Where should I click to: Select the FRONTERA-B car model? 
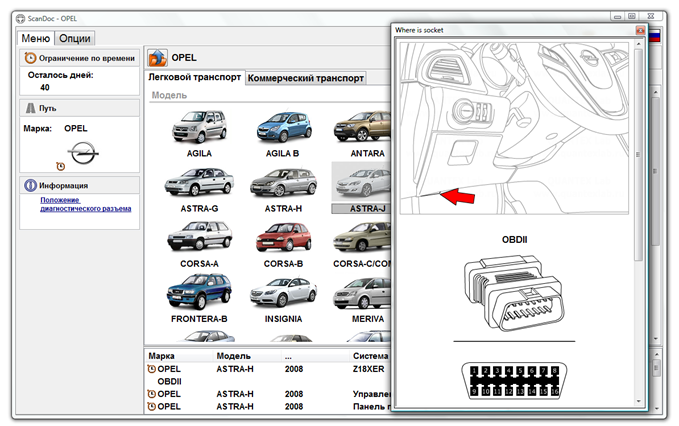point(199,300)
